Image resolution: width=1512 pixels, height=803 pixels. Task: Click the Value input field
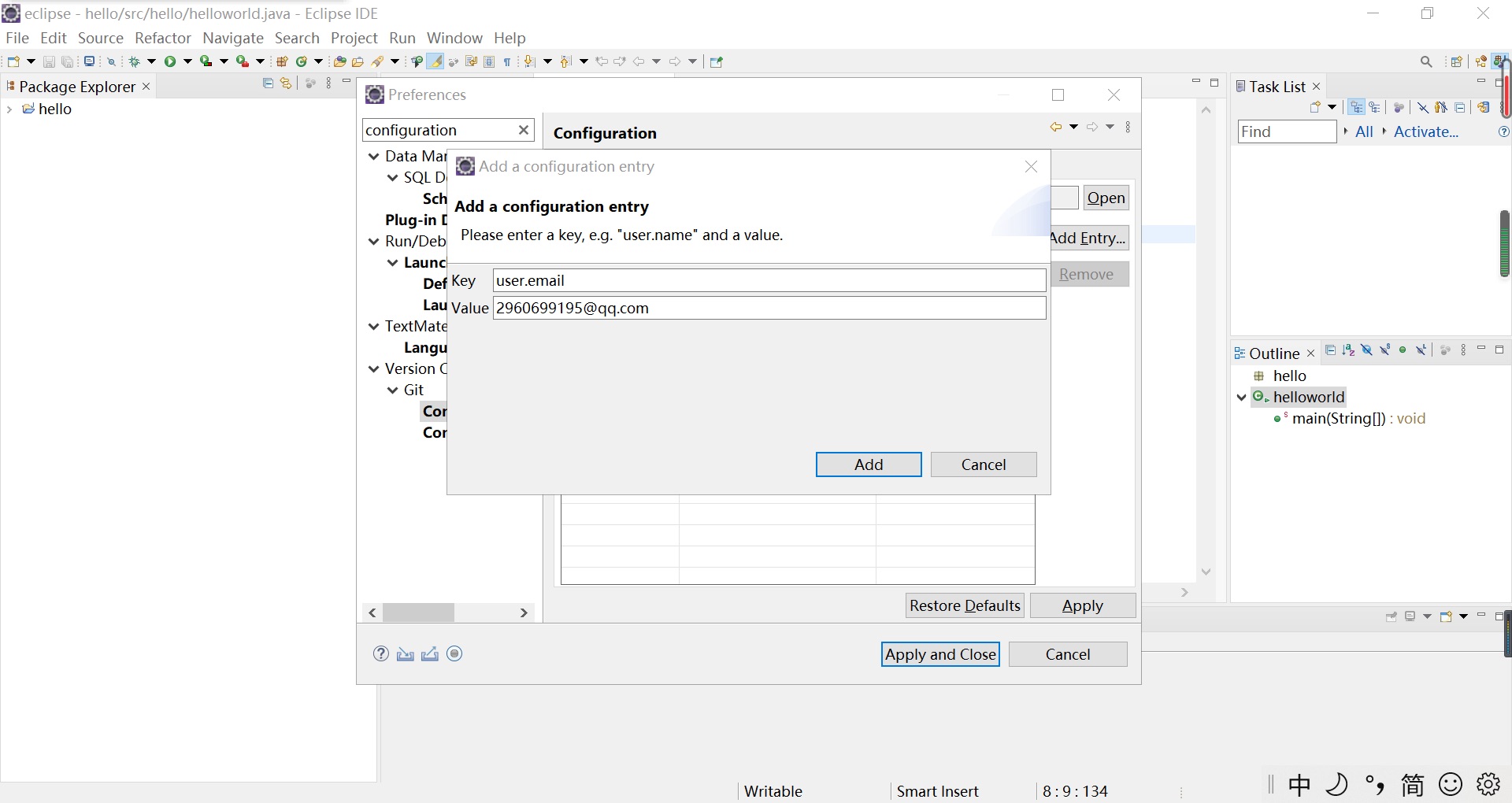point(769,308)
